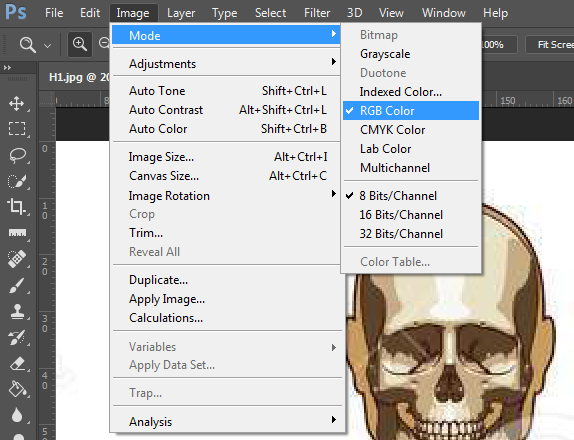This screenshot has height=440, width=574.
Task: Select the Ruler tool
Action: (17, 233)
